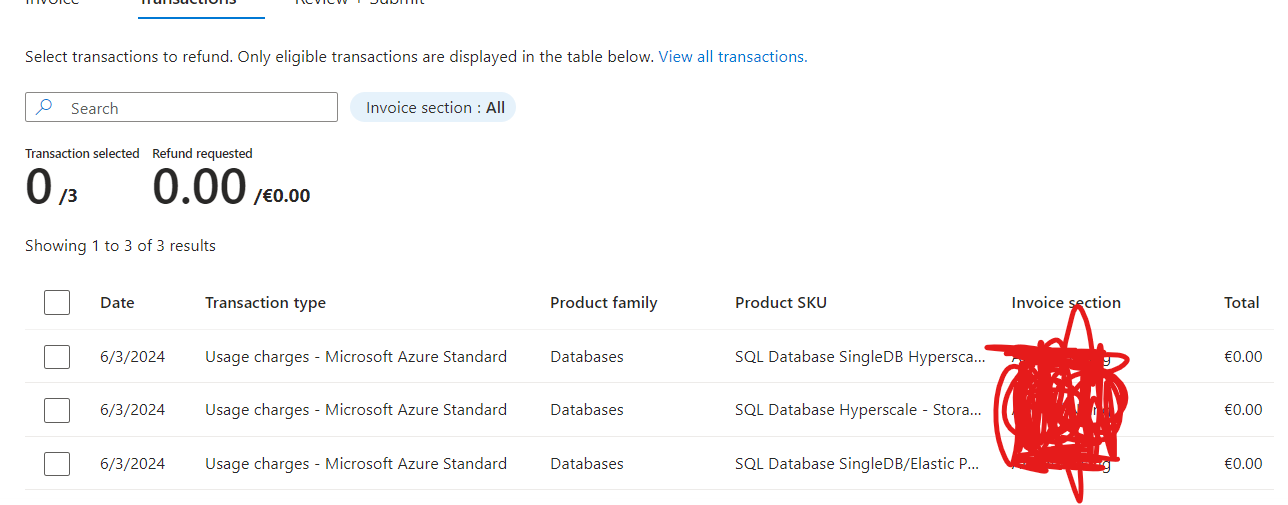Open the View all transactions link
1288x505 pixels.
(x=732, y=57)
